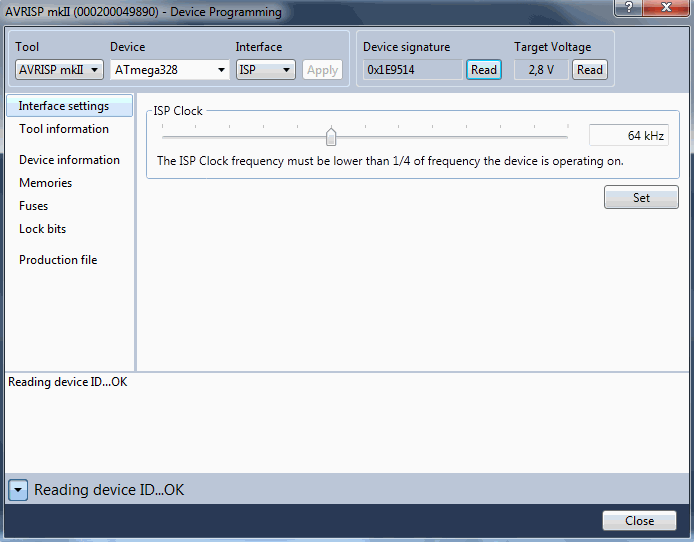Open the Device information page

(x=69, y=160)
